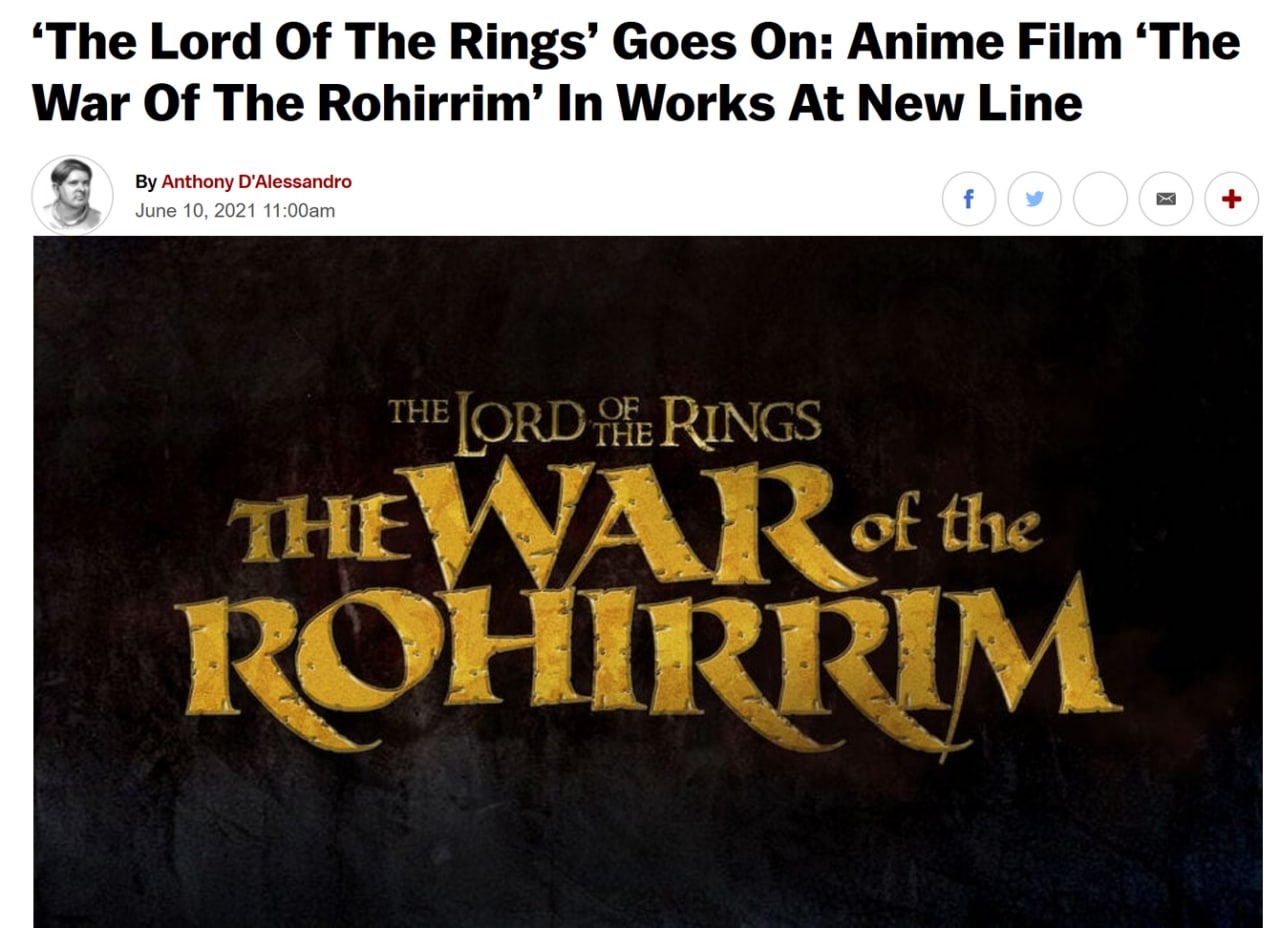Share the article on Facebook
1280x928 pixels.
click(968, 199)
